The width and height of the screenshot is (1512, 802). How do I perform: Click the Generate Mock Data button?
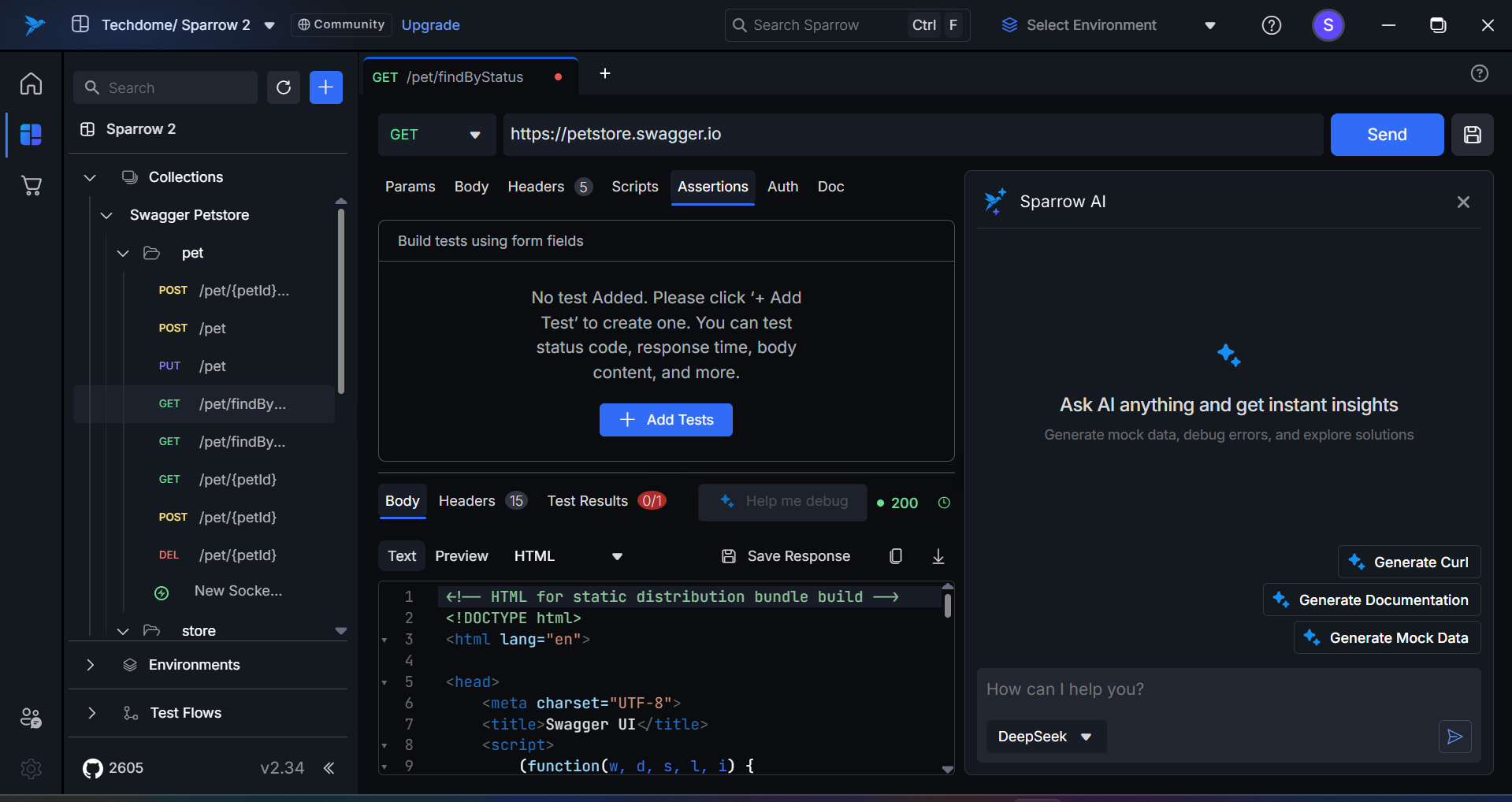coord(1387,638)
